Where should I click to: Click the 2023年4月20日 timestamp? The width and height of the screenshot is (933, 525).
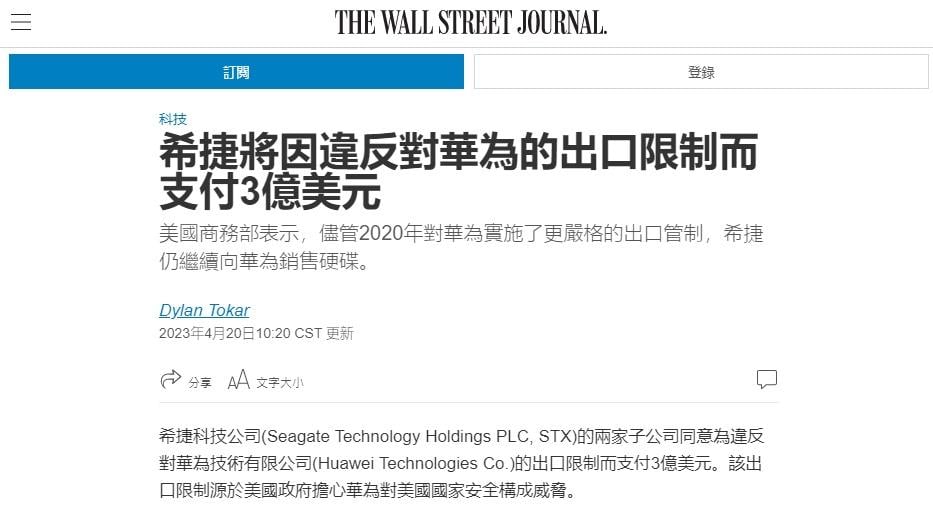click(206, 333)
